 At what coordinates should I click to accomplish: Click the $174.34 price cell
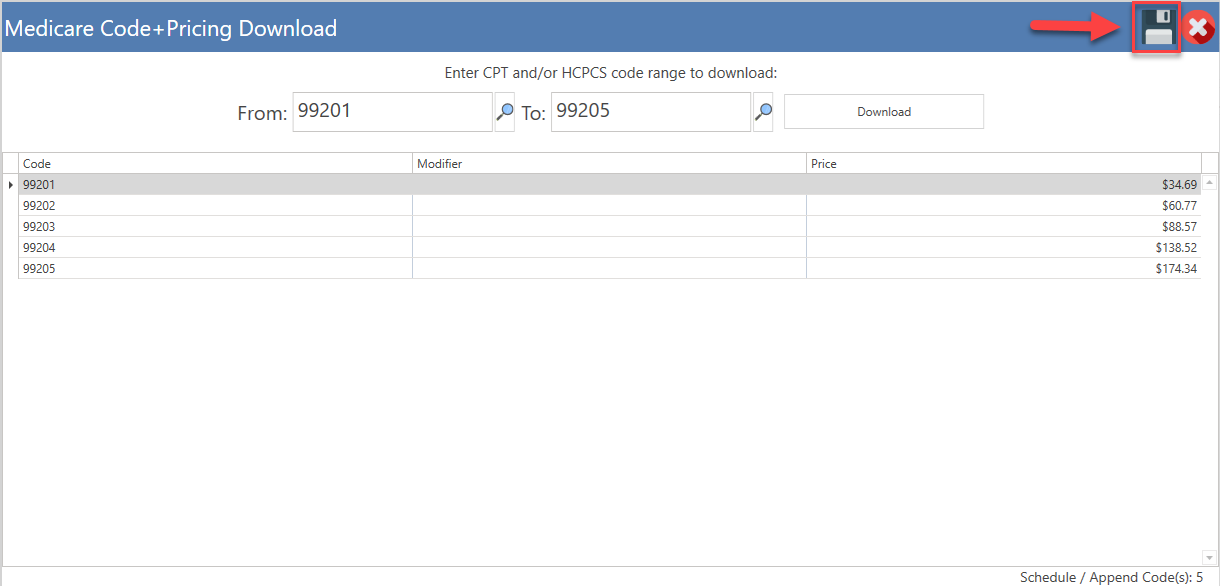click(1004, 268)
